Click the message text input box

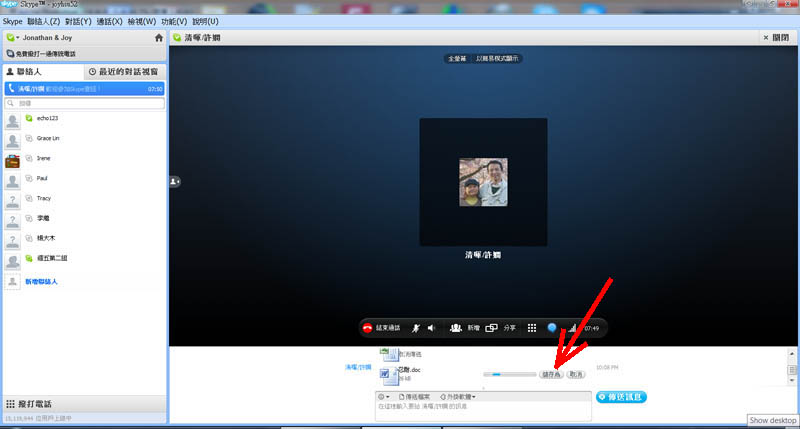(483, 411)
